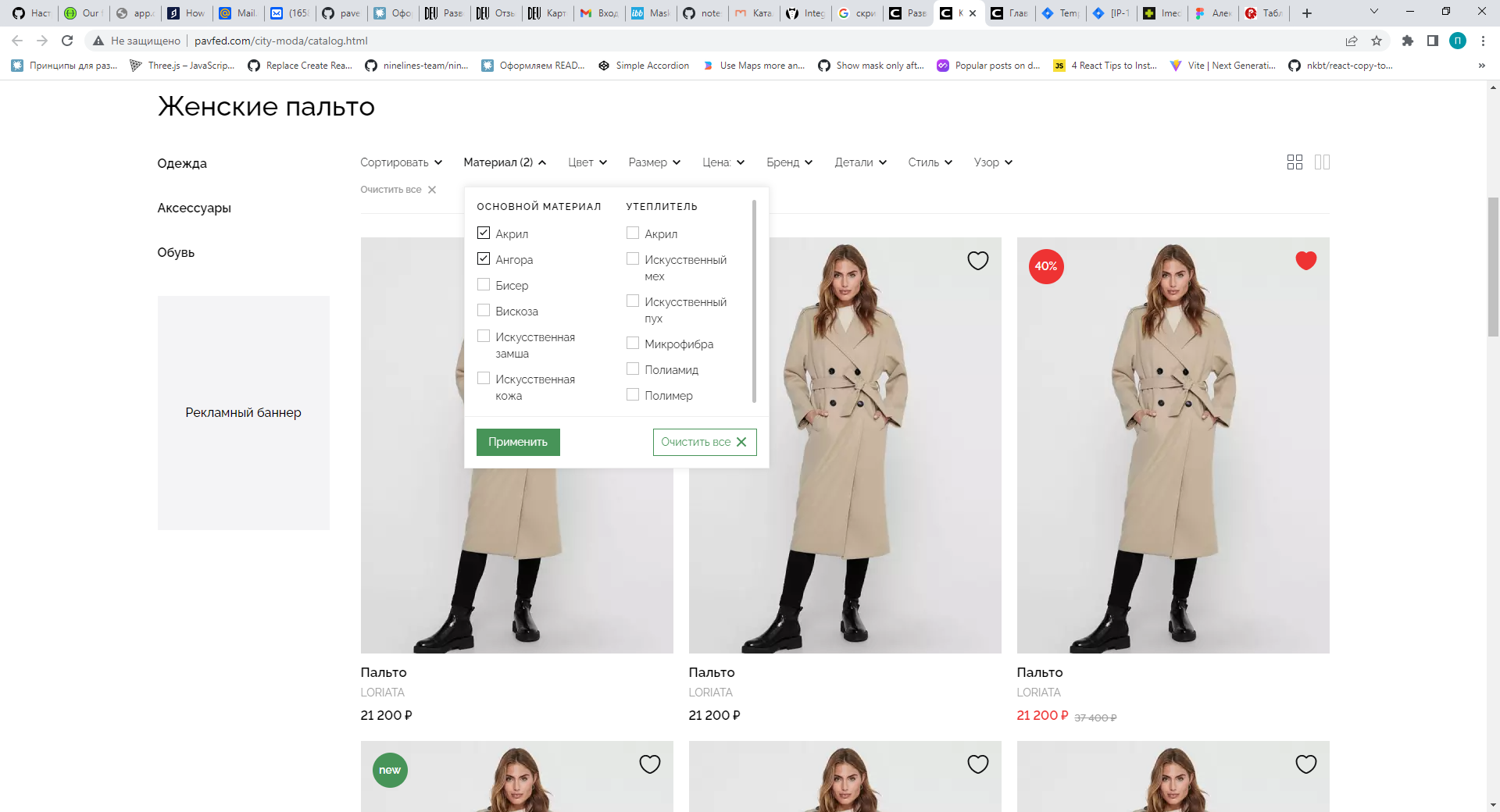
Task: Click Очистить все inside filter panel
Action: pyautogui.click(x=703, y=442)
